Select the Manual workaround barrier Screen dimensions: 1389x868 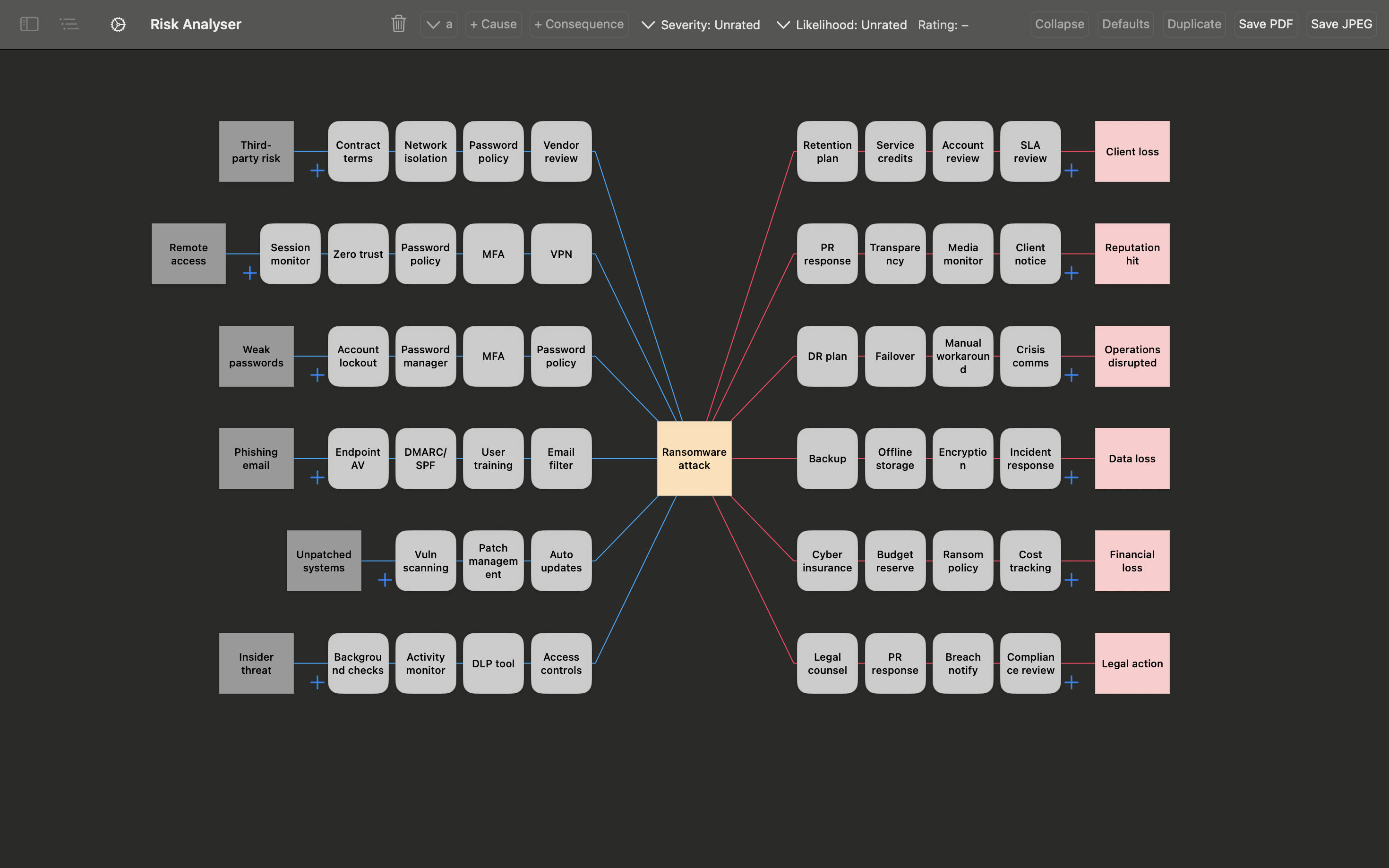click(x=963, y=356)
